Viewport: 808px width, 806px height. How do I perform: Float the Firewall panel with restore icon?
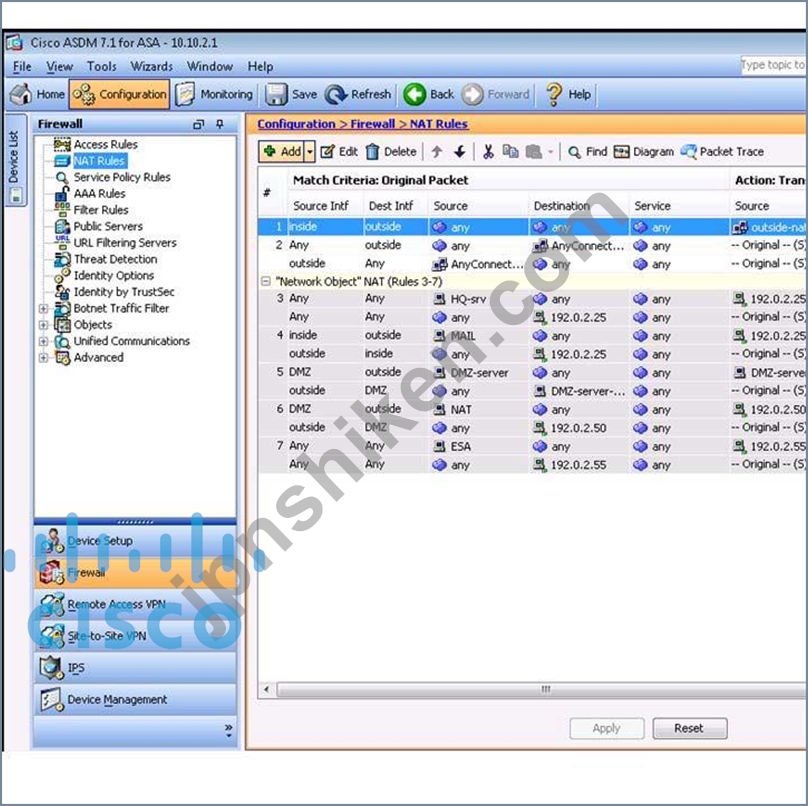(198, 124)
